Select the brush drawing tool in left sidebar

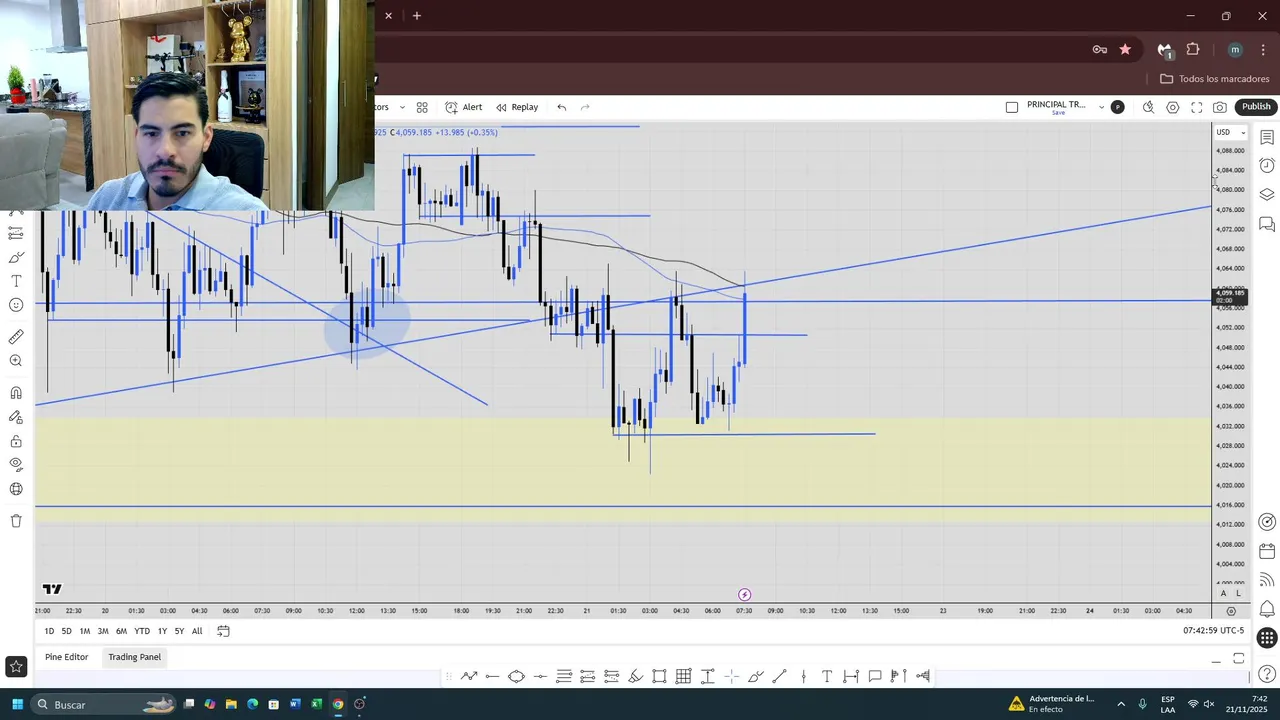click(x=16, y=257)
